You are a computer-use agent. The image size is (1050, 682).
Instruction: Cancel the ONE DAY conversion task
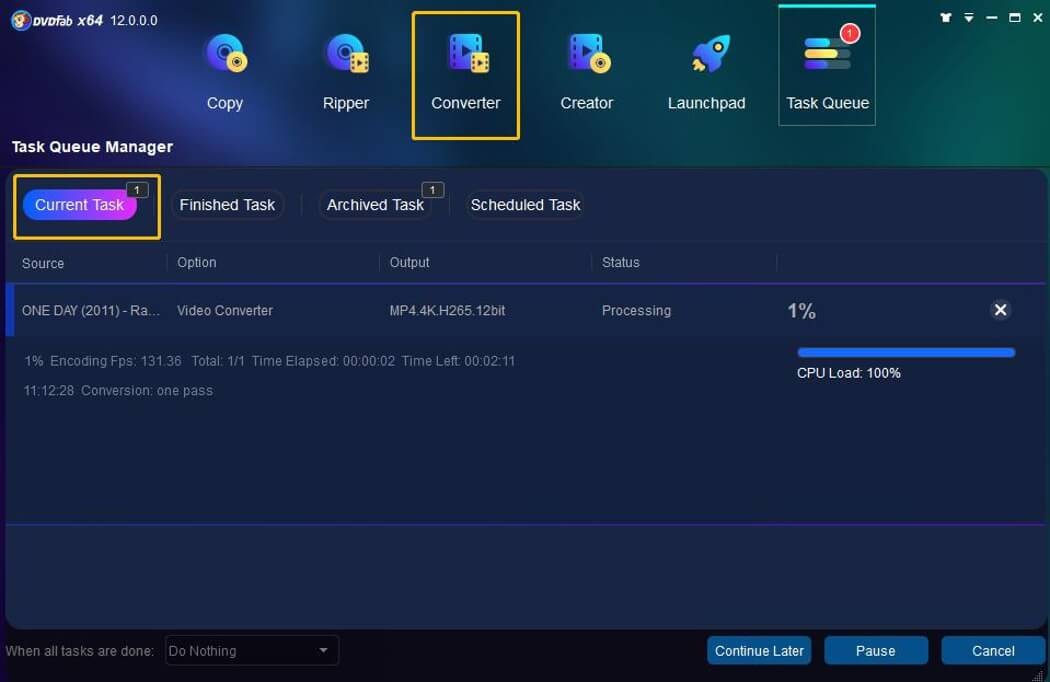click(1000, 310)
